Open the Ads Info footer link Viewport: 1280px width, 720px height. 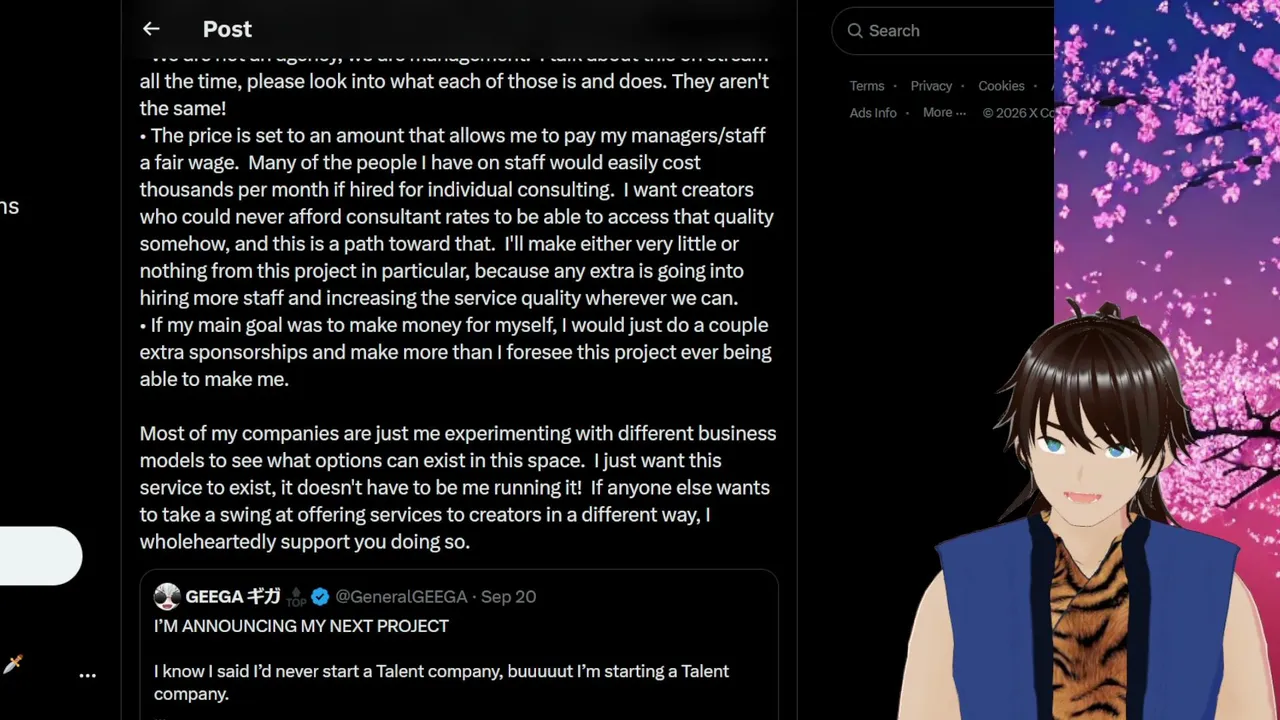873,113
